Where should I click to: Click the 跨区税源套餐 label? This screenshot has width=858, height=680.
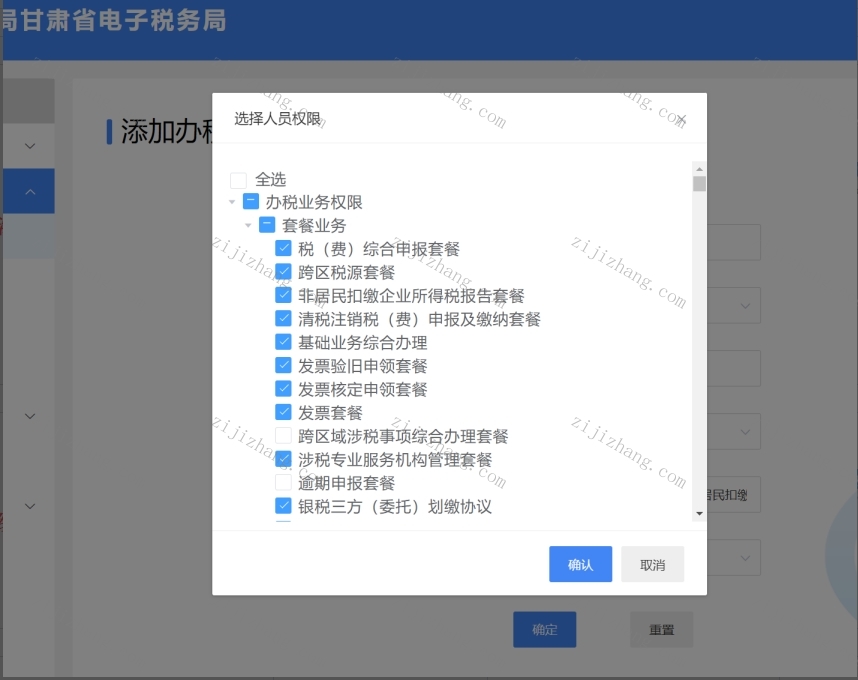coord(346,272)
